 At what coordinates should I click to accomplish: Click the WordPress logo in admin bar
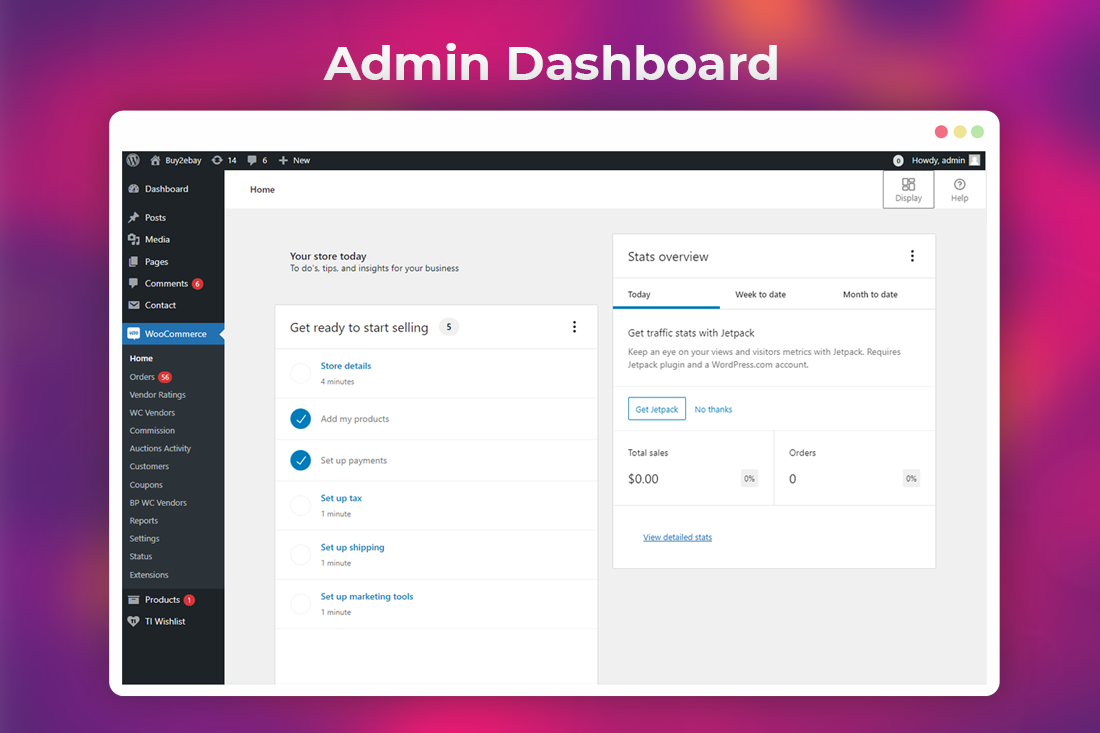[x=133, y=160]
